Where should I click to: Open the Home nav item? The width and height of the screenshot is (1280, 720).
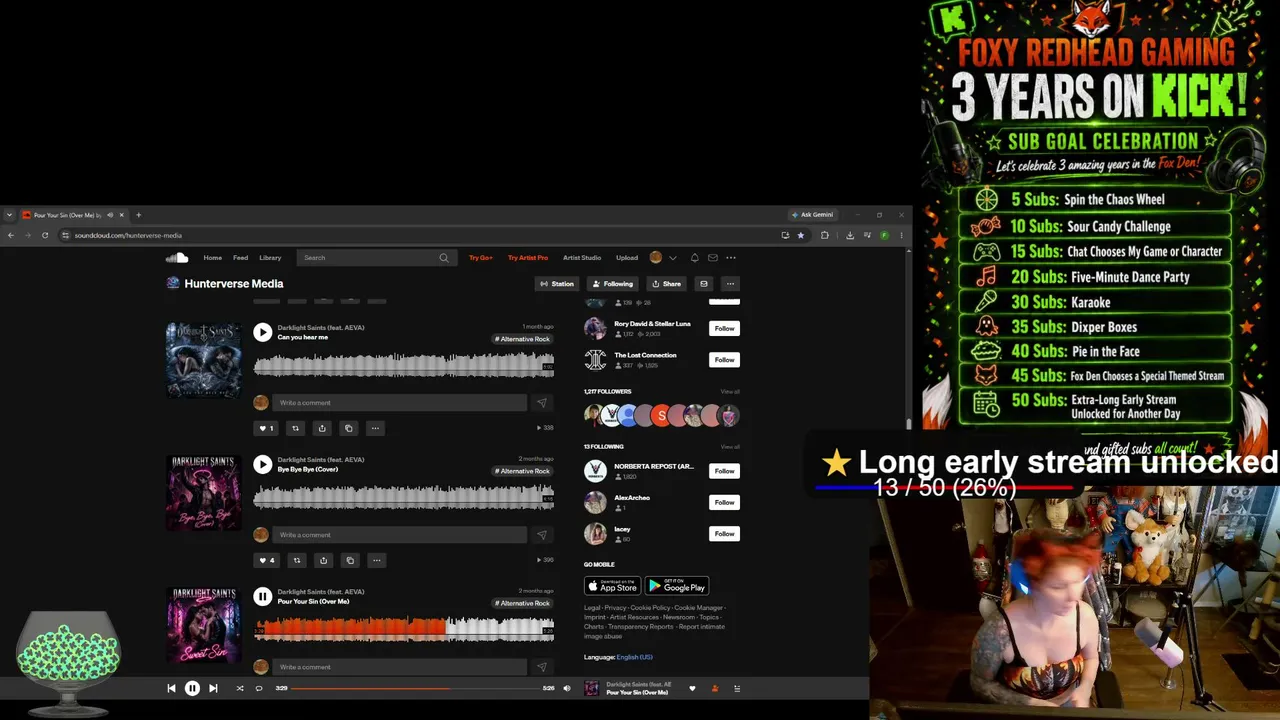click(213, 258)
